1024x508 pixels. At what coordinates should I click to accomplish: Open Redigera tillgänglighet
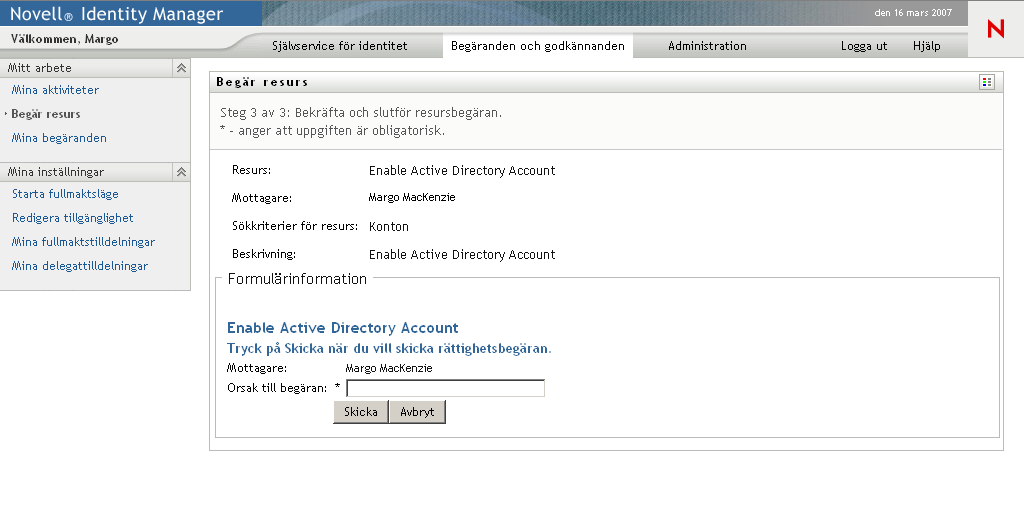coord(72,218)
